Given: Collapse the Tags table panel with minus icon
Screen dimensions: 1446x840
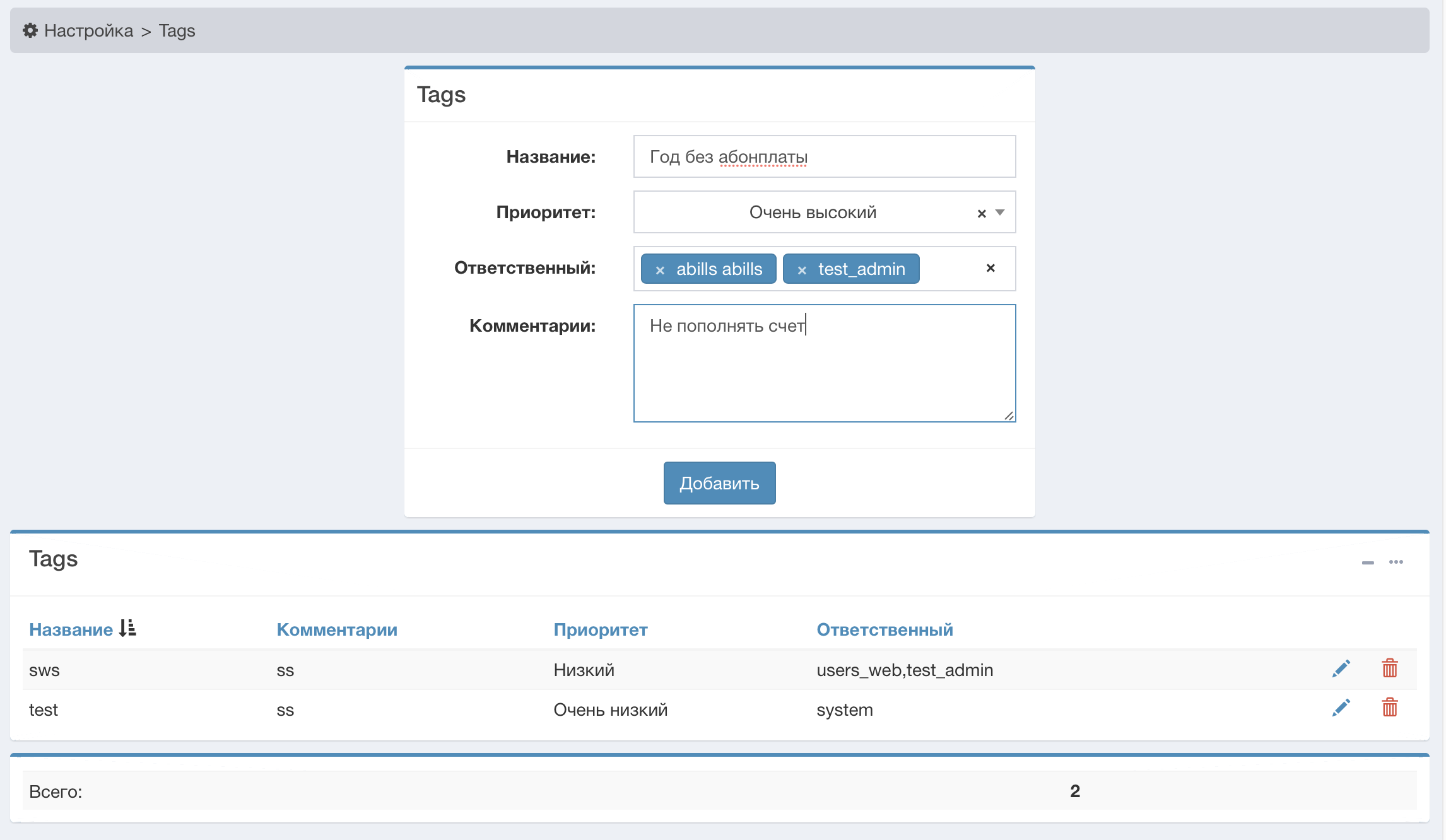Looking at the screenshot, I should coord(1368,562).
